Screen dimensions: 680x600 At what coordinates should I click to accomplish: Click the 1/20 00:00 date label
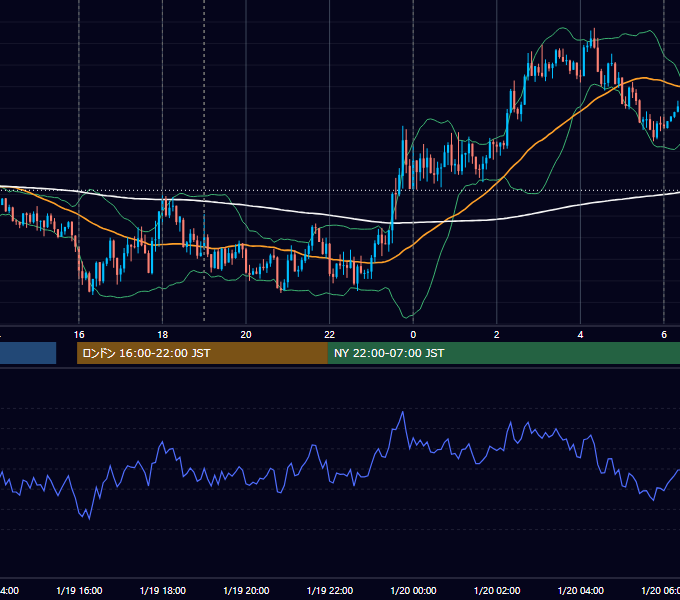[x=413, y=591]
